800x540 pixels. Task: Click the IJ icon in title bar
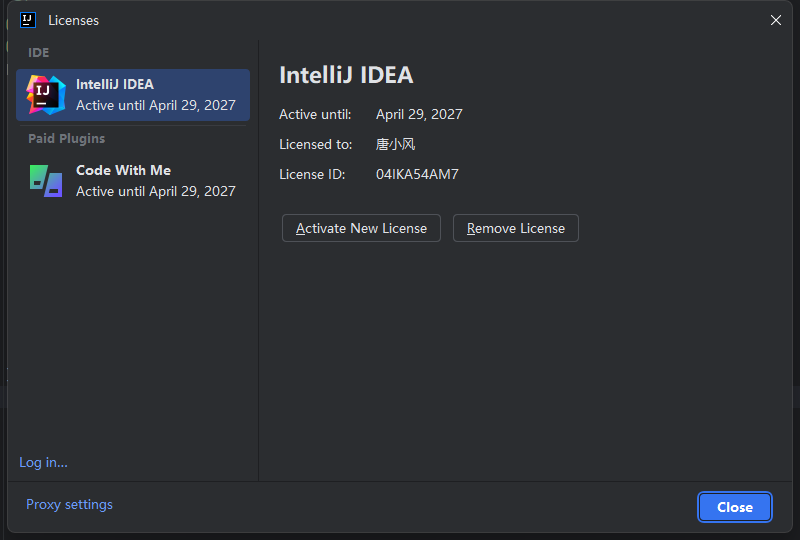point(28,20)
